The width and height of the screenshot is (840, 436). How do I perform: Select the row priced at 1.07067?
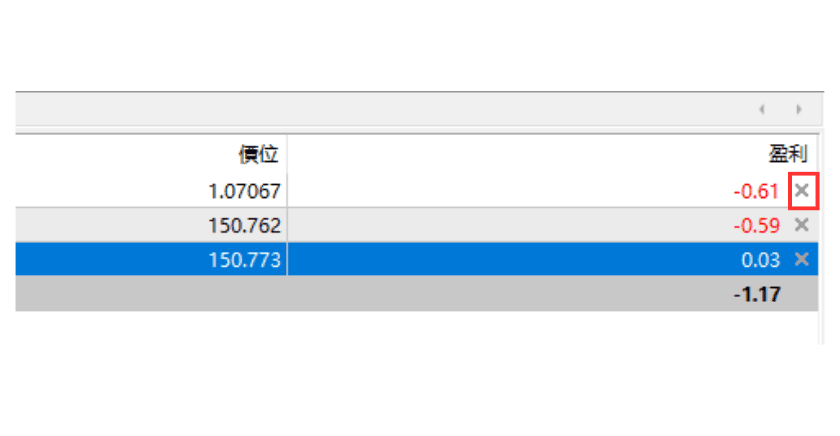point(417,191)
